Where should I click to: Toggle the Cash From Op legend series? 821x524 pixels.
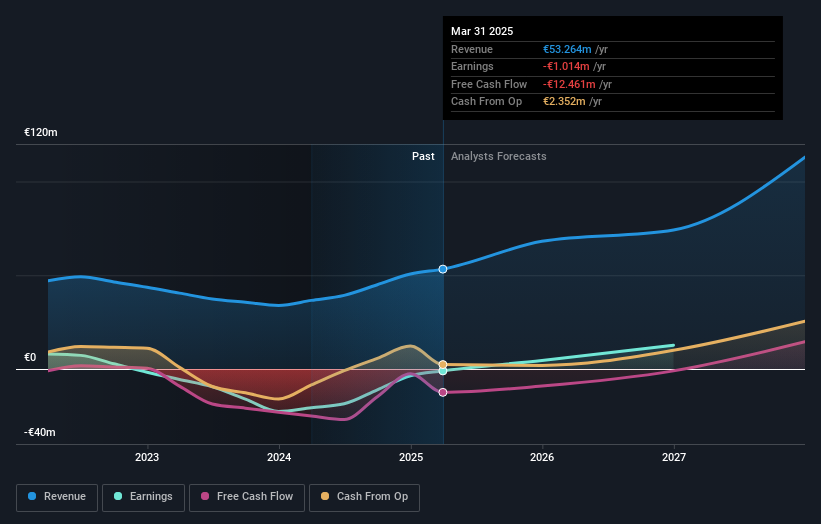[364, 497]
